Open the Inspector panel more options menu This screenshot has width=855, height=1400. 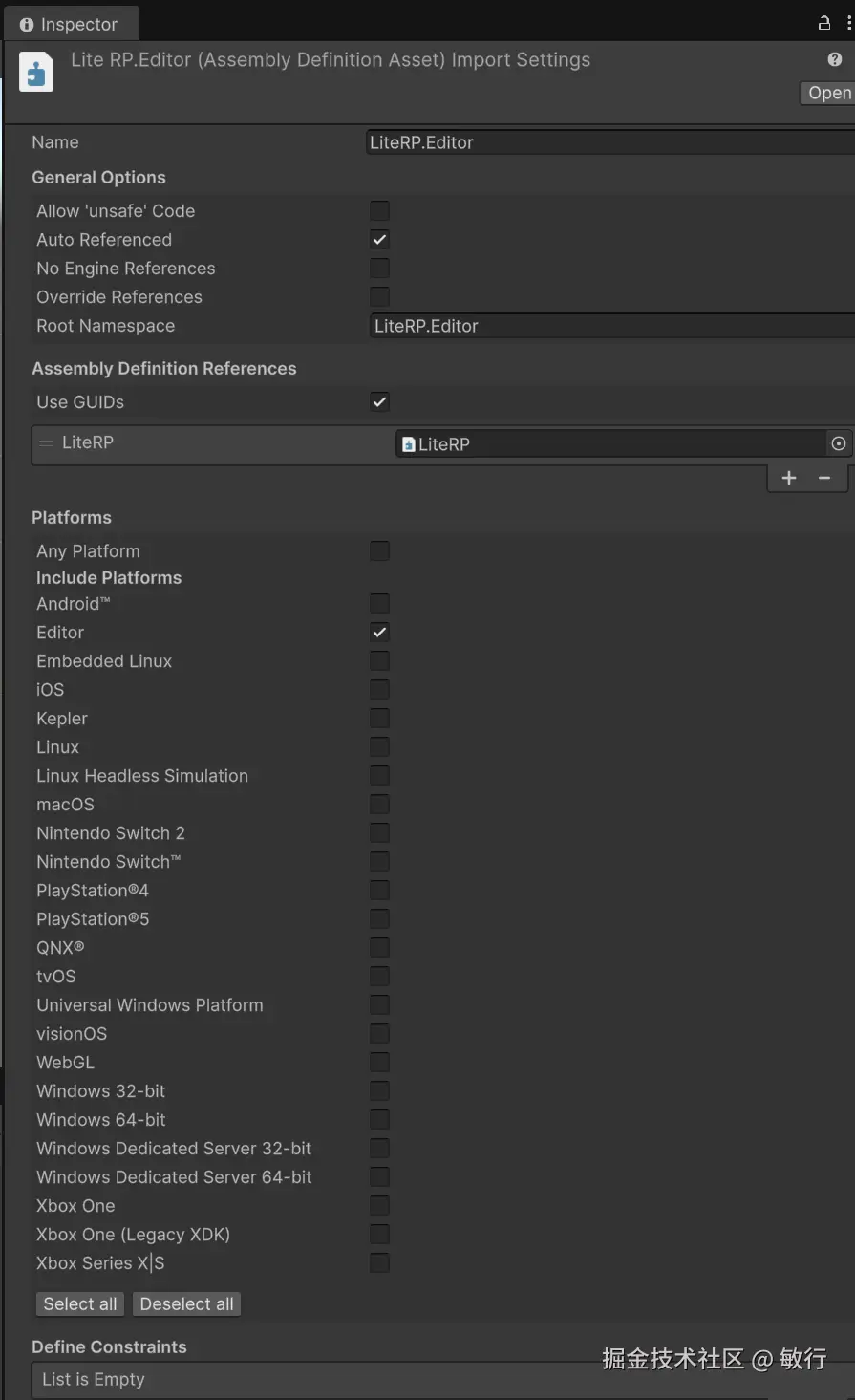(849, 23)
